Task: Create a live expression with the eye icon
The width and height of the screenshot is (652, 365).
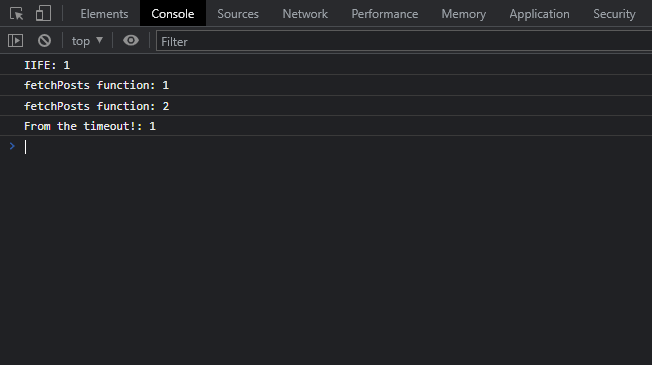Action: 131,41
